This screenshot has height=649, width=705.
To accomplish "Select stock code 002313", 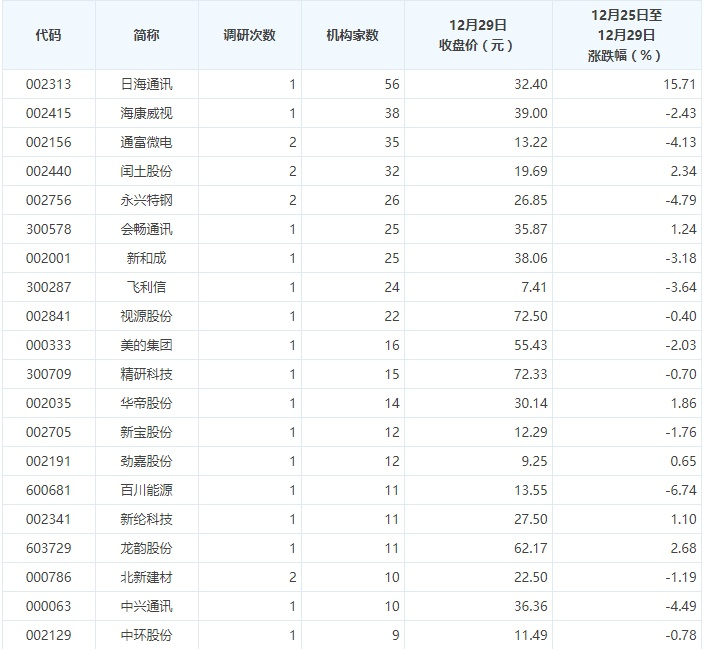I will [x=49, y=84].
